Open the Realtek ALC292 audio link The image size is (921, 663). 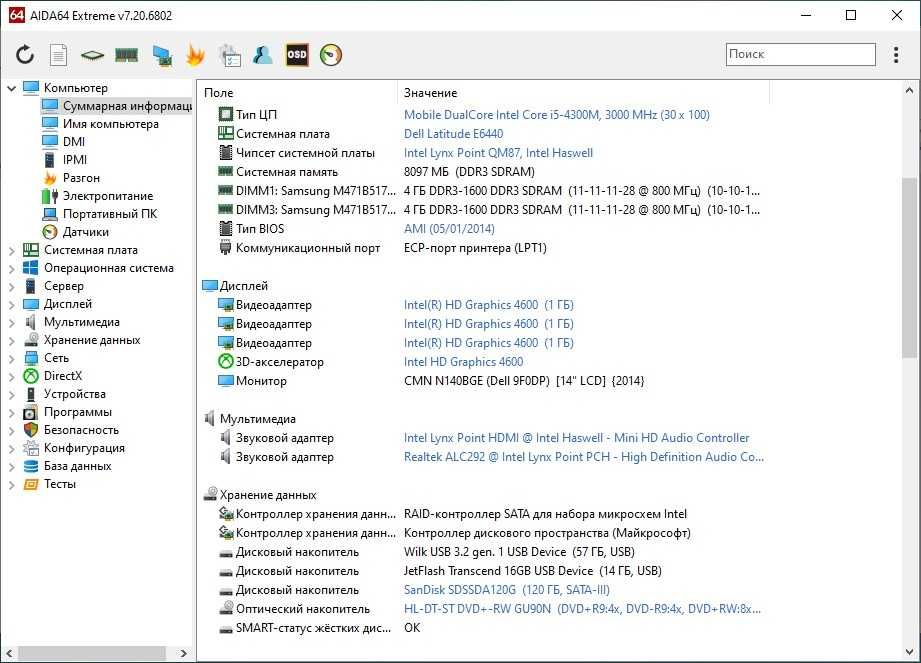(583, 457)
